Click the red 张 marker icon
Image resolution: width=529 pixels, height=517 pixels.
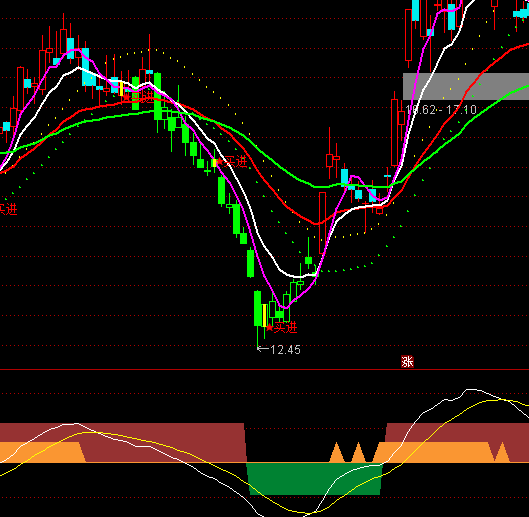coord(407,362)
